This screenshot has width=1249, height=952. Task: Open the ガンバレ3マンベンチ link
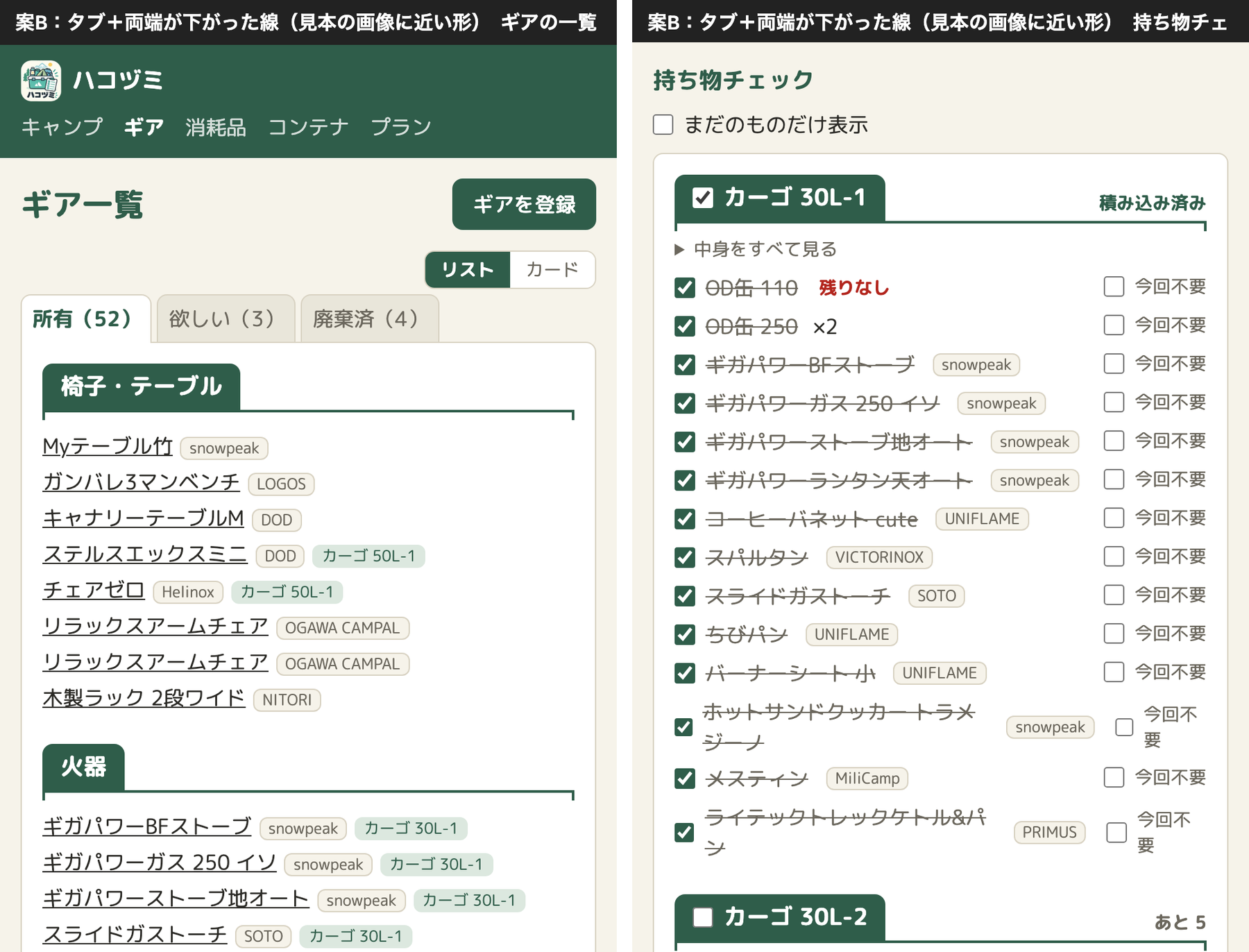pyautogui.click(x=141, y=482)
